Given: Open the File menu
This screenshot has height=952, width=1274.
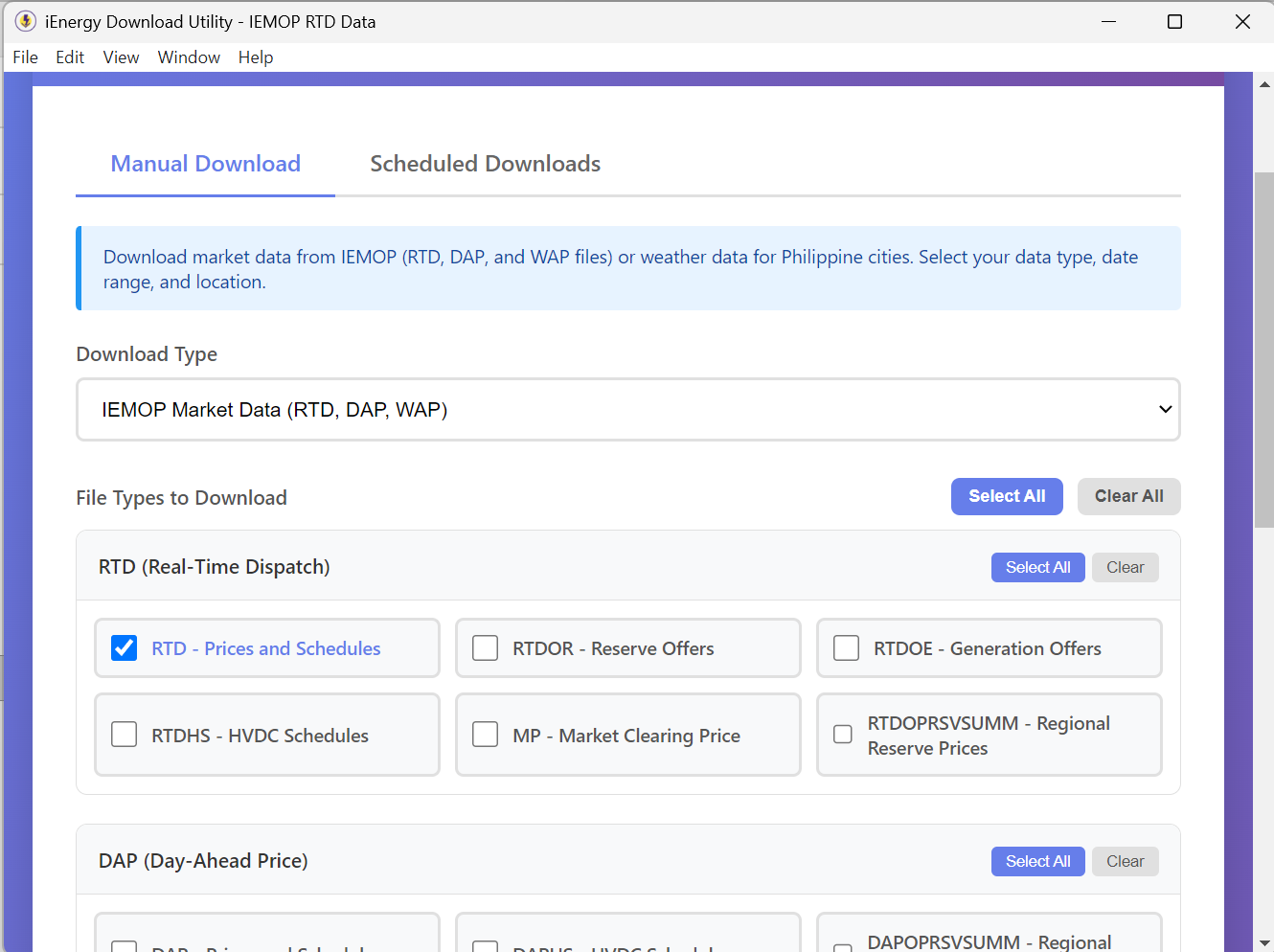Looking at the screenshot, I should 26,57.
